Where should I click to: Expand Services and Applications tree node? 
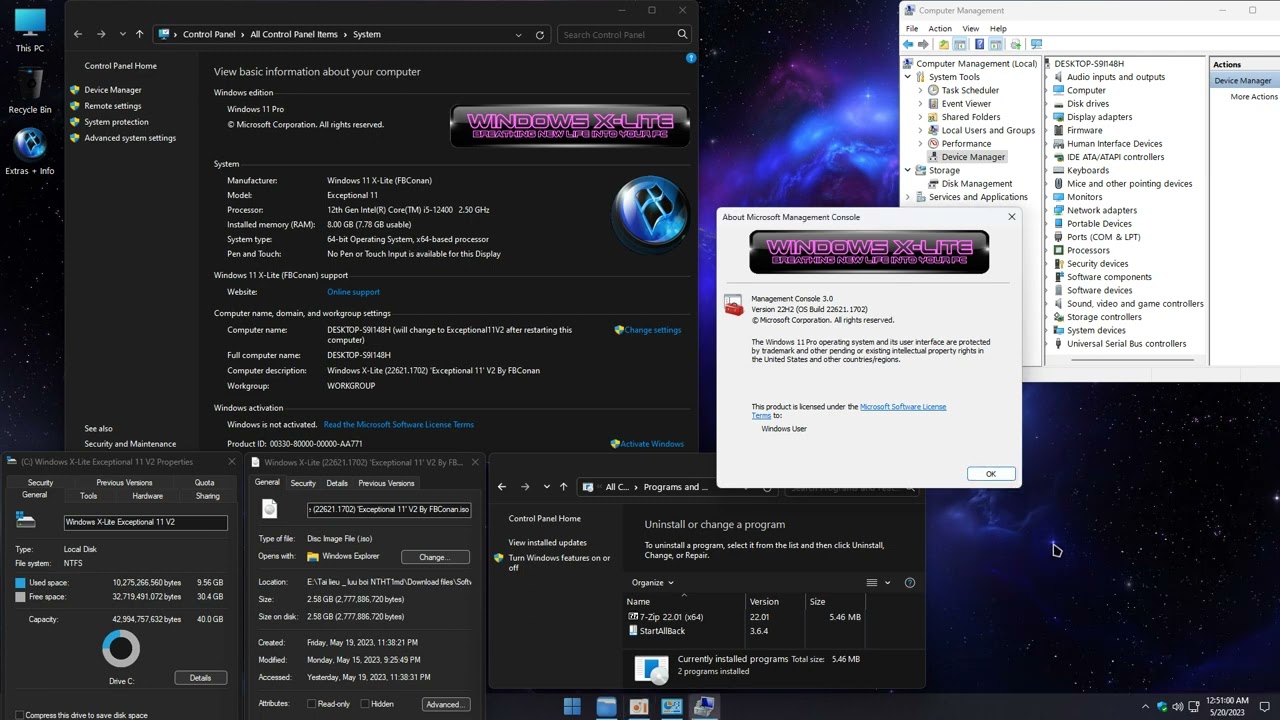[x=908, y=197]
